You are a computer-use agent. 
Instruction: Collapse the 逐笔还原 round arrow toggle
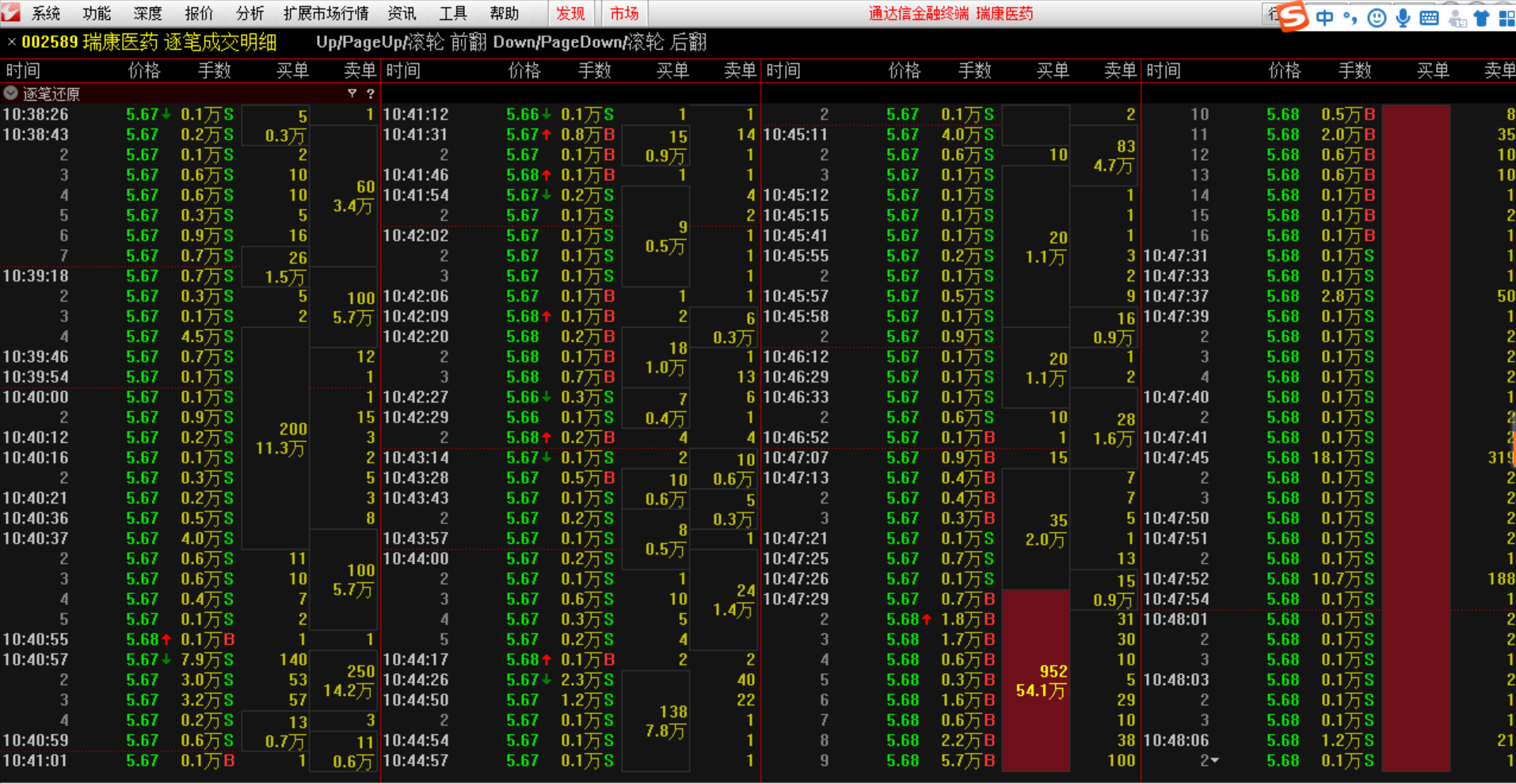coord(11,93)
